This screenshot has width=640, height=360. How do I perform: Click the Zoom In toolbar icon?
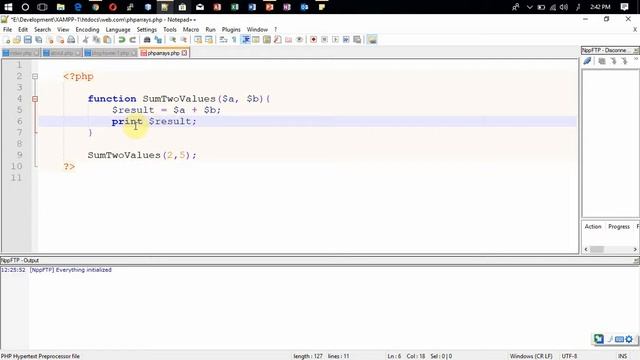click(173, 40)
